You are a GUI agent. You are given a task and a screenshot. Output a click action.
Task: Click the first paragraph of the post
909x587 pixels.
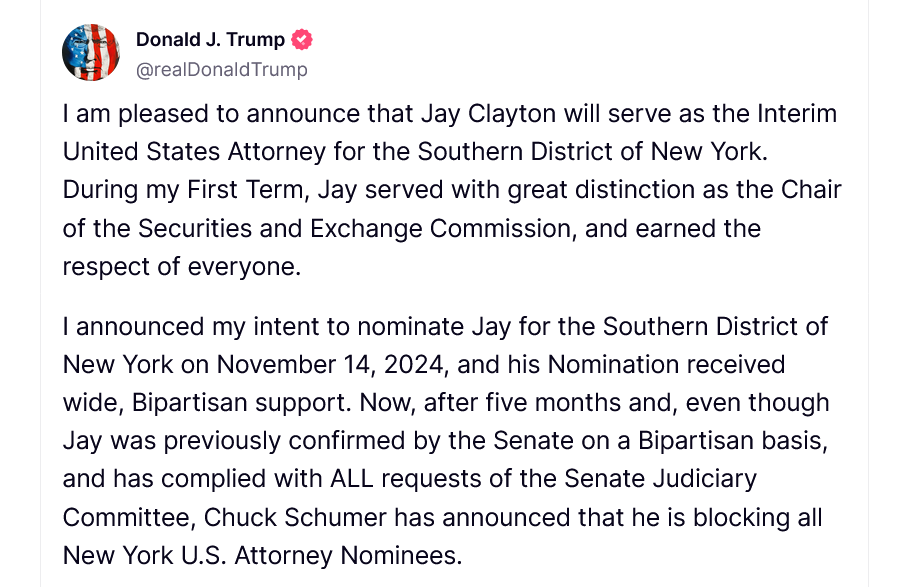point(450,190)
